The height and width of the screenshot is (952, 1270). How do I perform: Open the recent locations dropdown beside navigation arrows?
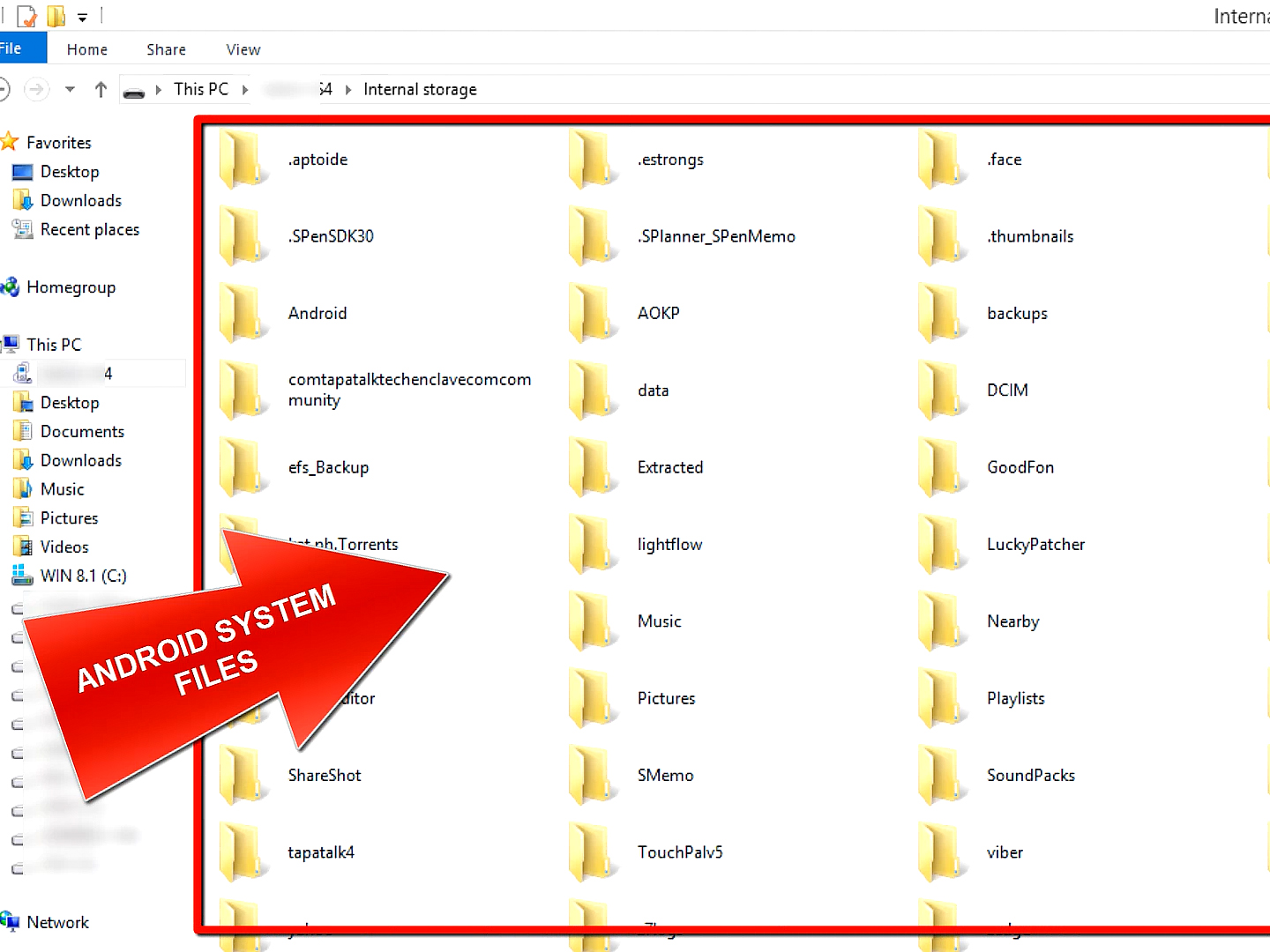point(69,89)
